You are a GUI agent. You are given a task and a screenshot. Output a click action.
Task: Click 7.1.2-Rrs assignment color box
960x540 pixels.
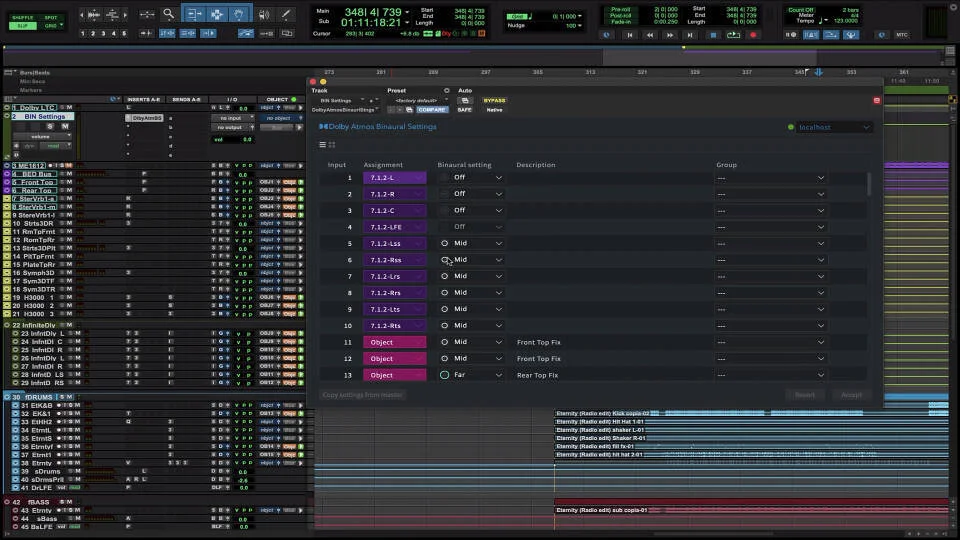(394, 293)
